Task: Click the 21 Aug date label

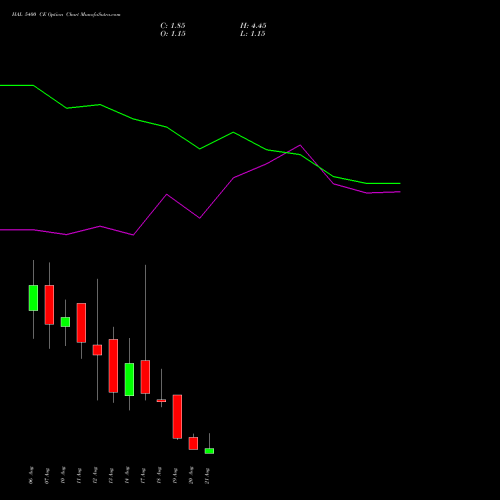Action: pos(207,475)
